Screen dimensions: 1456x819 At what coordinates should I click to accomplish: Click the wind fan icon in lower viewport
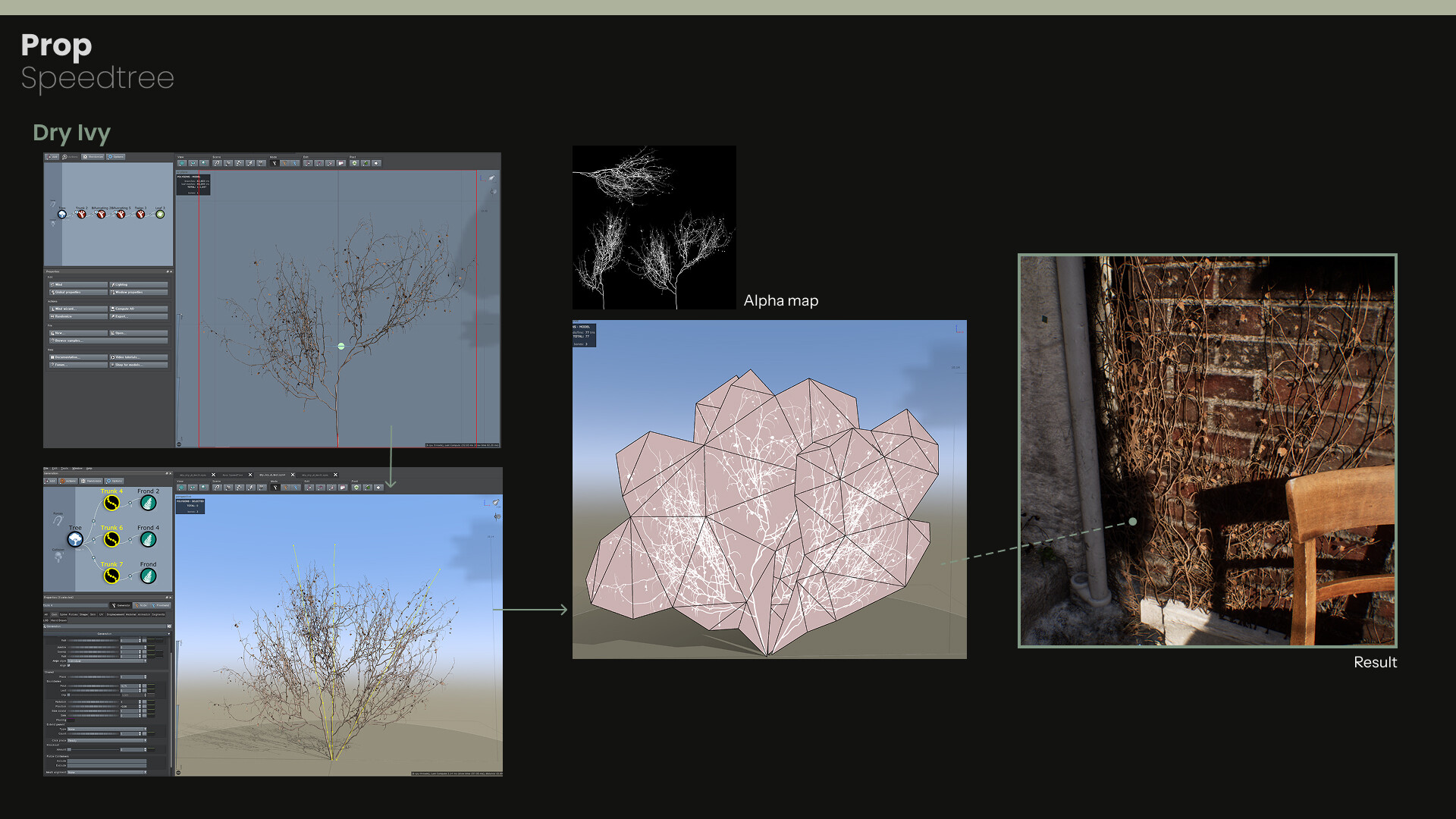point(497,516)
